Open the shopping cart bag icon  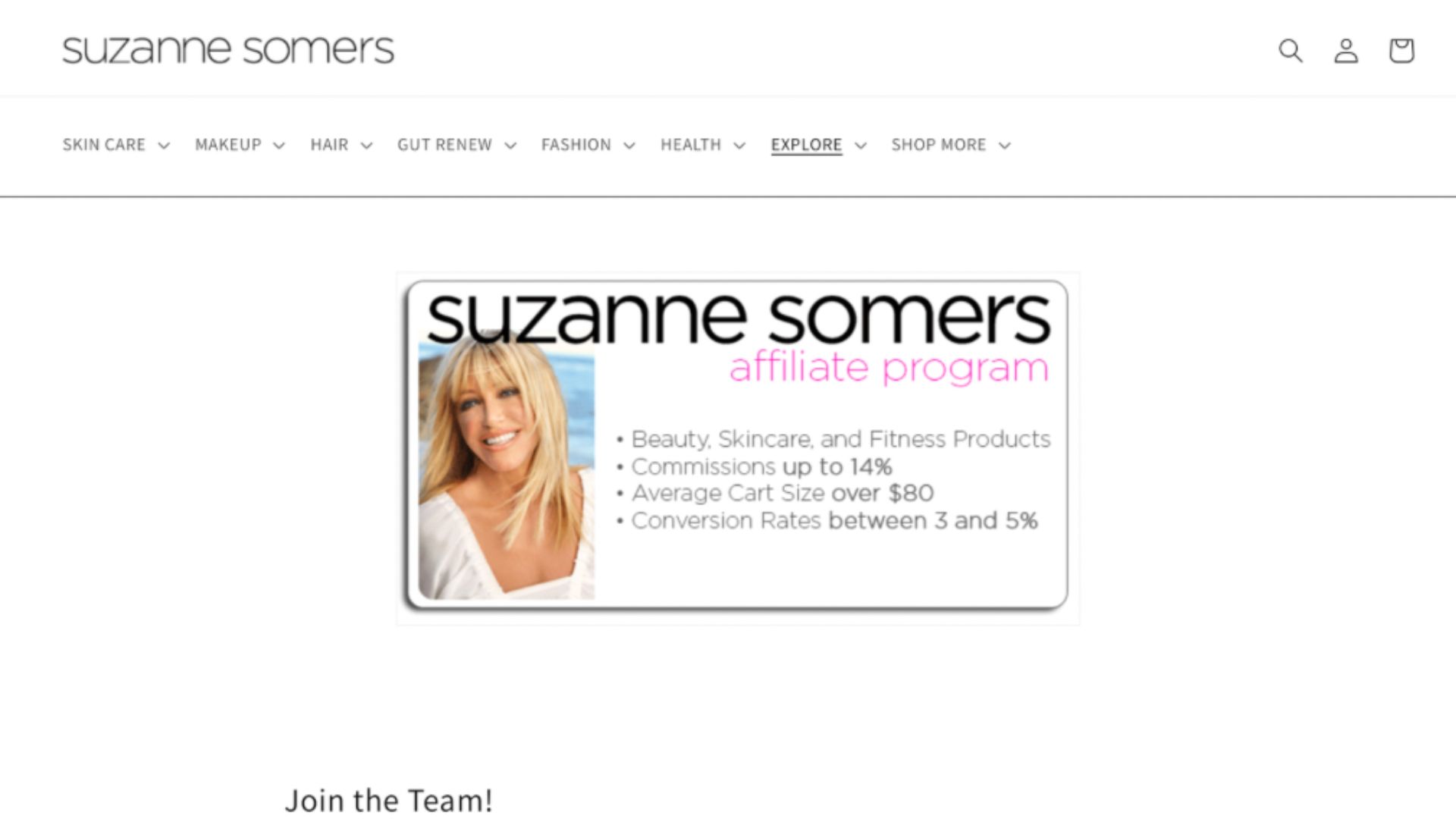(1401, 51)
